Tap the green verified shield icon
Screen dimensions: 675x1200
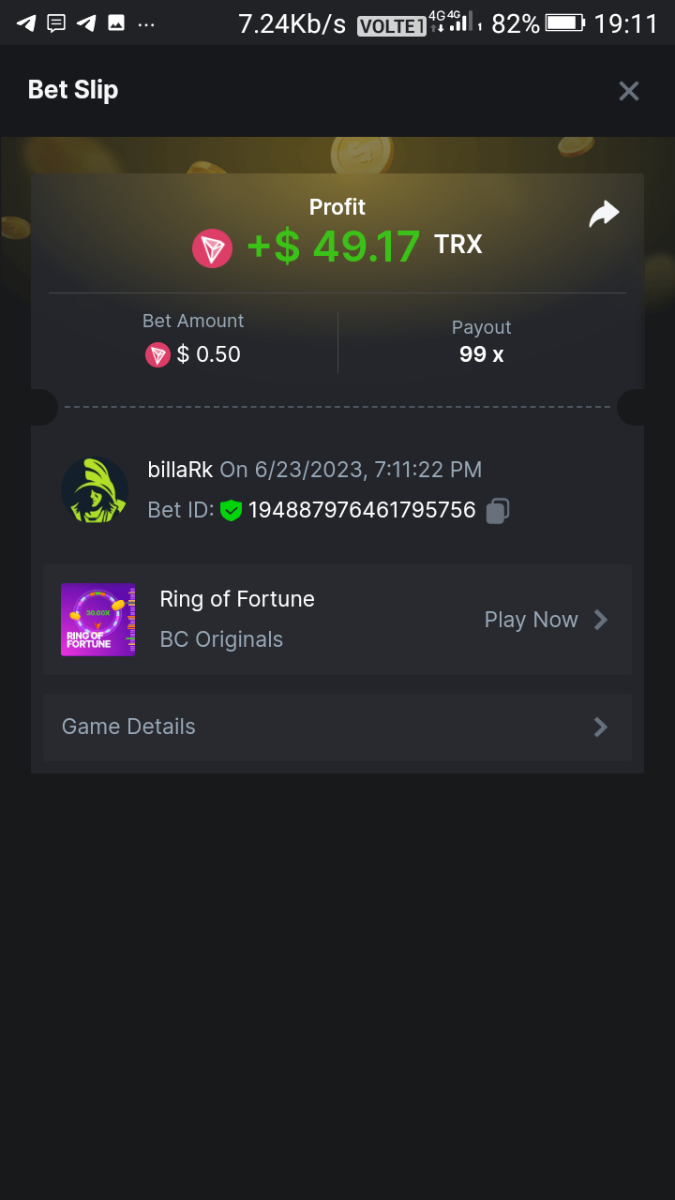pos(231,511)
